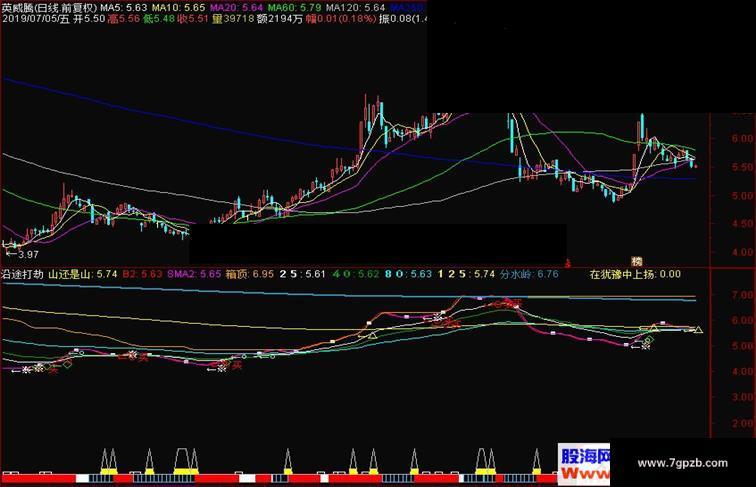Select the 箱顶: 6.95 label
756x487 pixels.
tap(249, 274)
